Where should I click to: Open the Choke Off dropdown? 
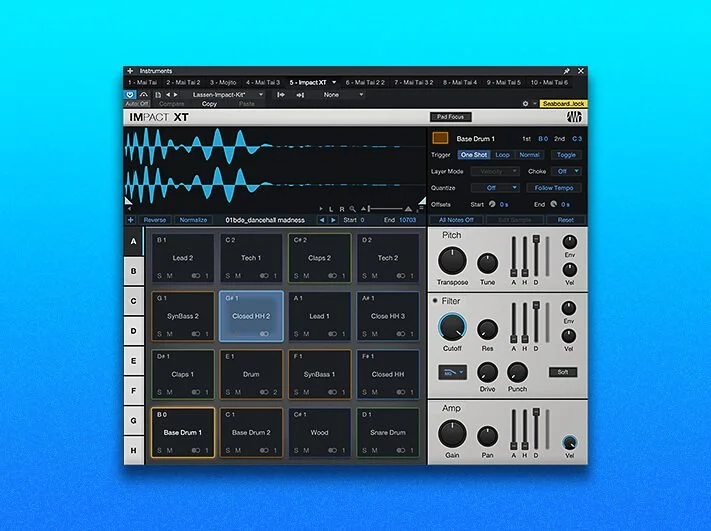click(566, 171)
